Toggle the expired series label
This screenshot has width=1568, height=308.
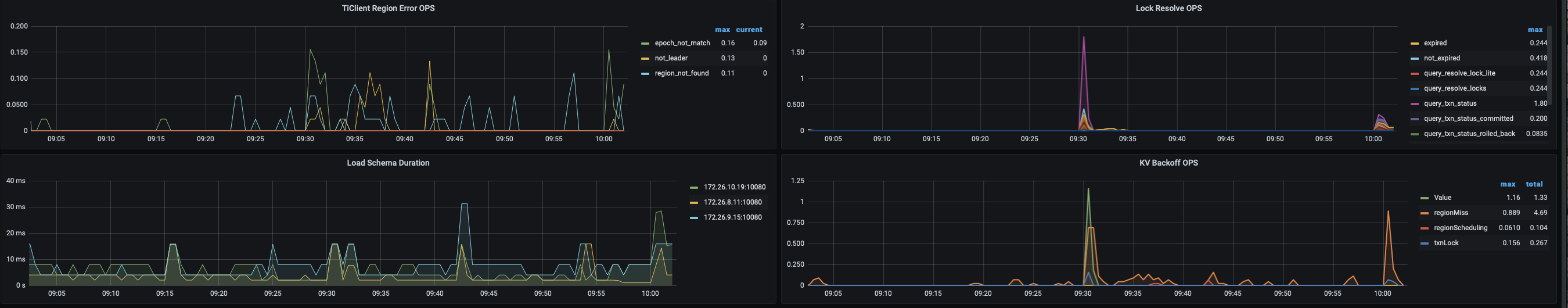[x=1436, y=43]
